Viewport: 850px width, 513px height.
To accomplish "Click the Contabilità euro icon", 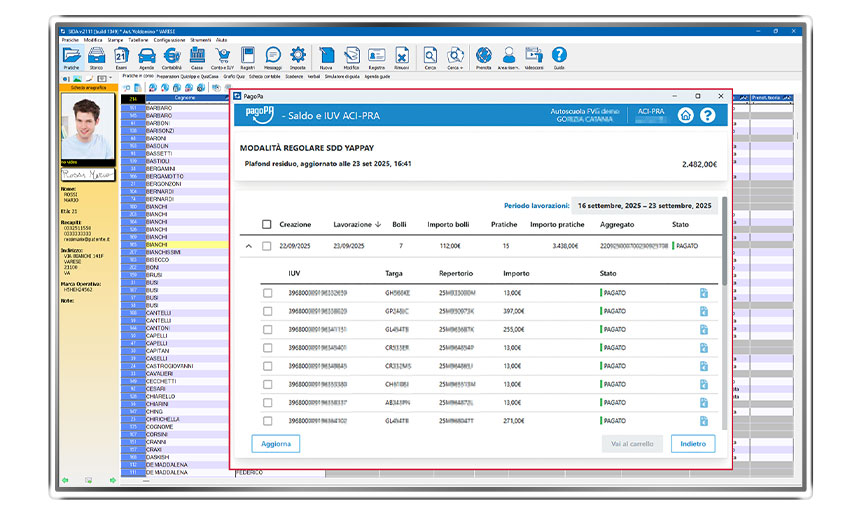I will (172, 58).
